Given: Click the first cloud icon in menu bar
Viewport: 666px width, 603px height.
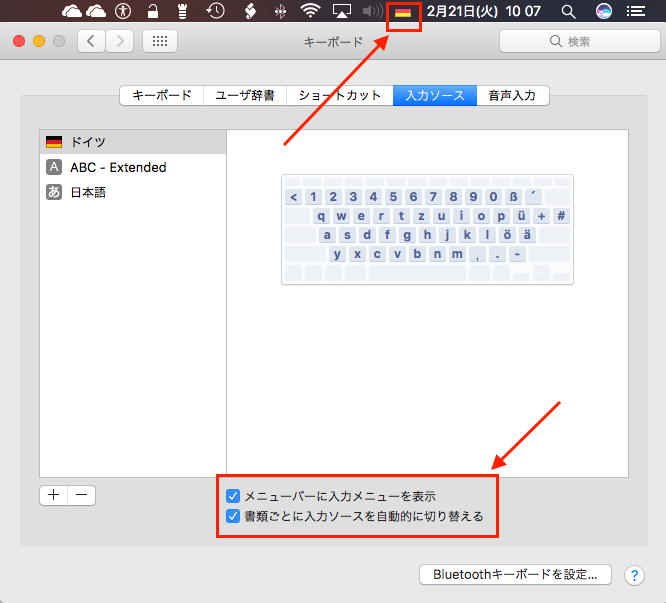Looking at the screenshot, I should [71, 11].
